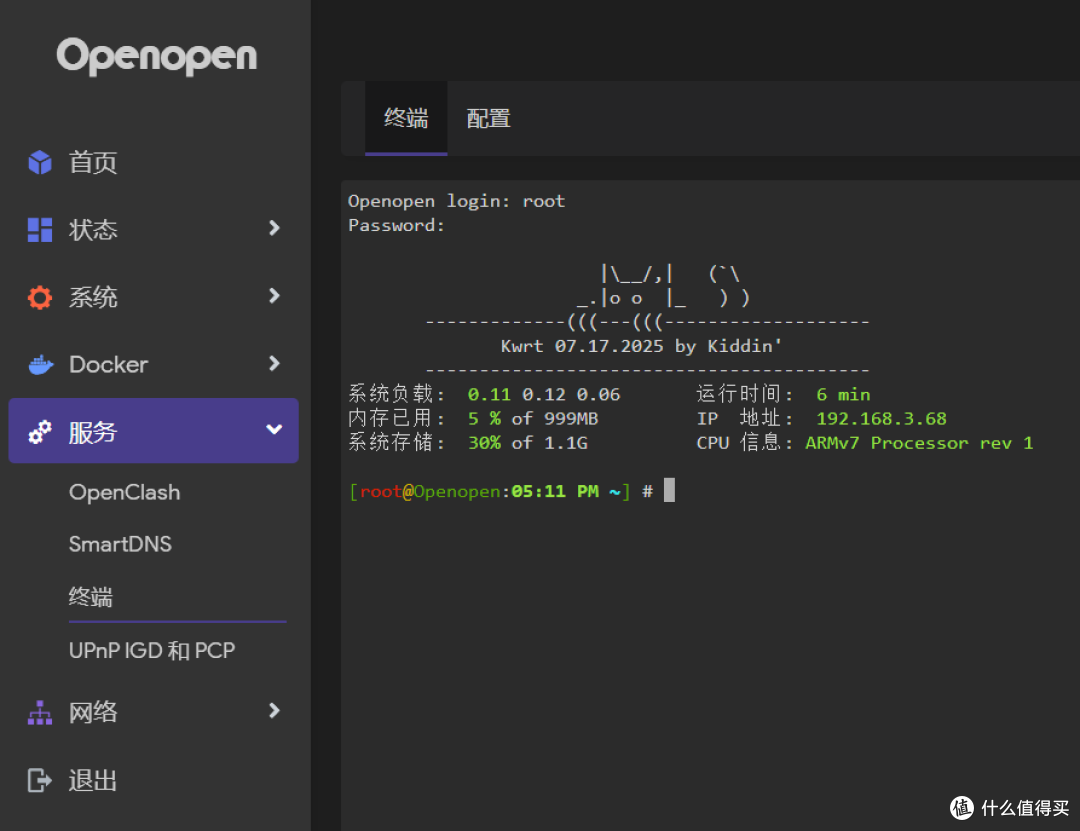Open the SmartDNS service page
The height and width of the screenshot is (831, 1080).
120,544
